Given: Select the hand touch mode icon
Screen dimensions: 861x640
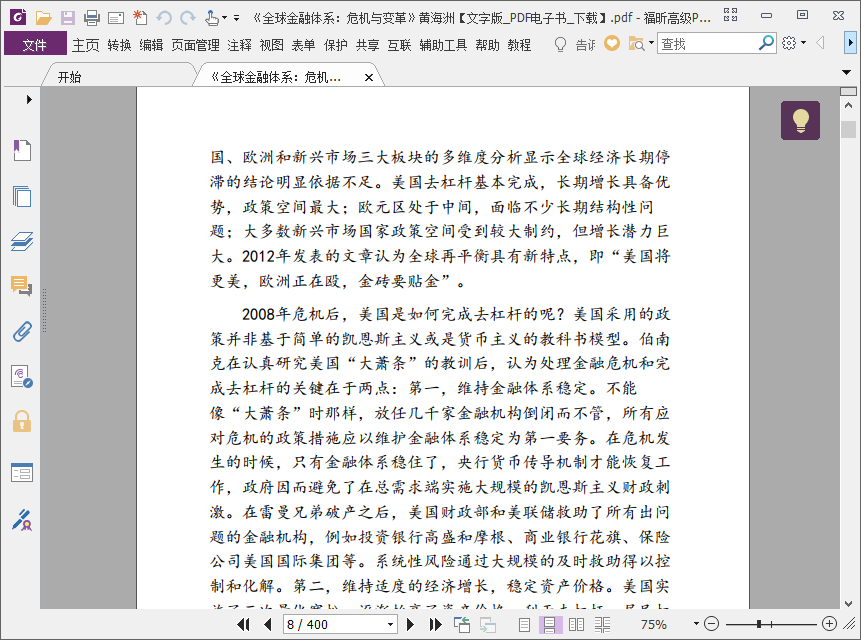Looking at the screenshot, I should click(211, 18).
